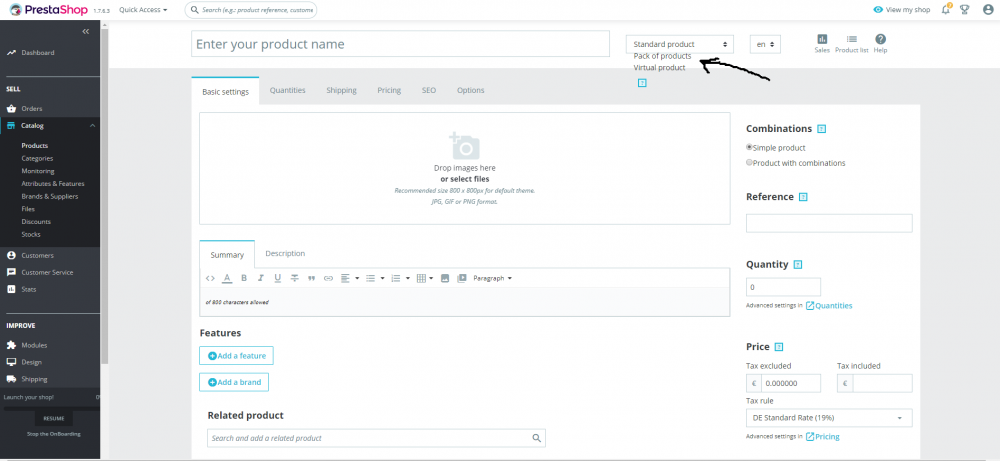Insert a blockquote
Image resolution: width=1000 pixels, height=461 pixels.
[x=311, y=278]
